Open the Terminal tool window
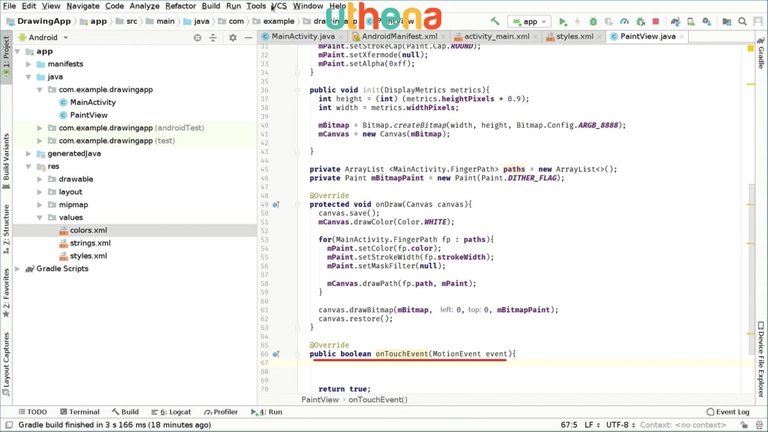 click(x=79, y=411)
